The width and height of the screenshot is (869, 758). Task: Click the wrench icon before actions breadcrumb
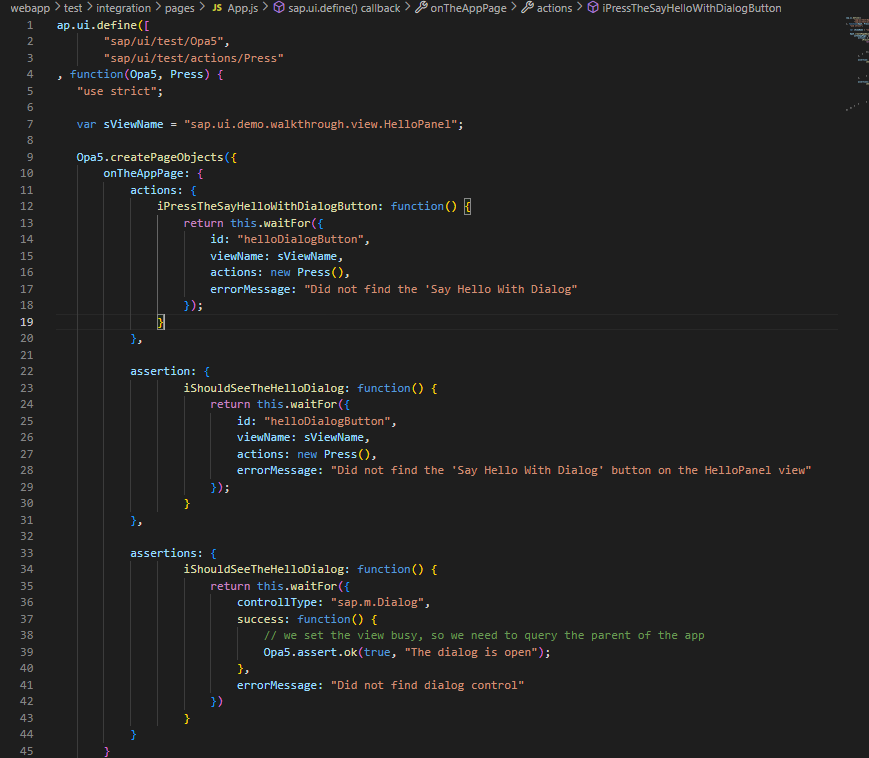tap(528, 8)
